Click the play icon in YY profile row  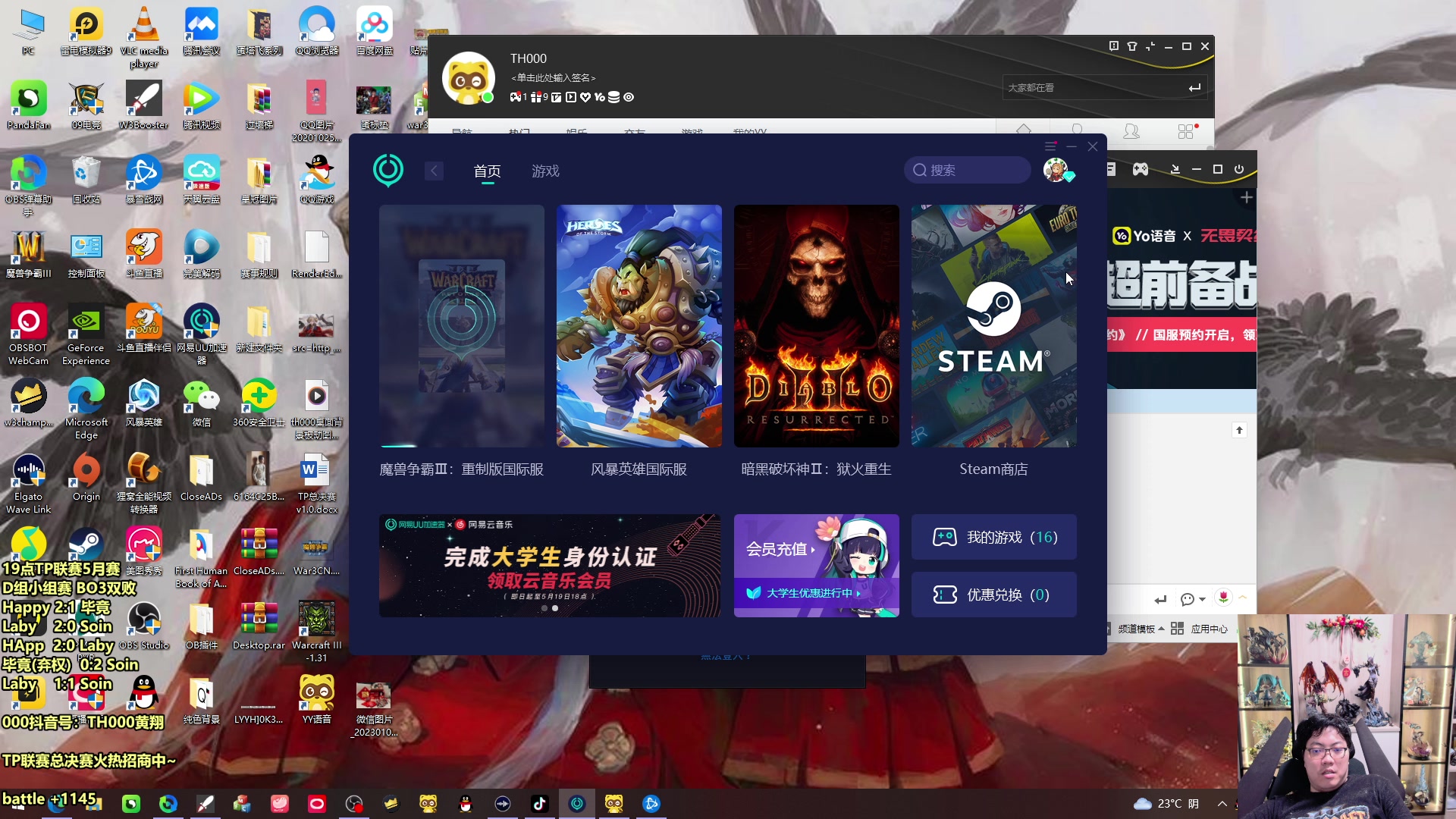[x=571, y=97]
